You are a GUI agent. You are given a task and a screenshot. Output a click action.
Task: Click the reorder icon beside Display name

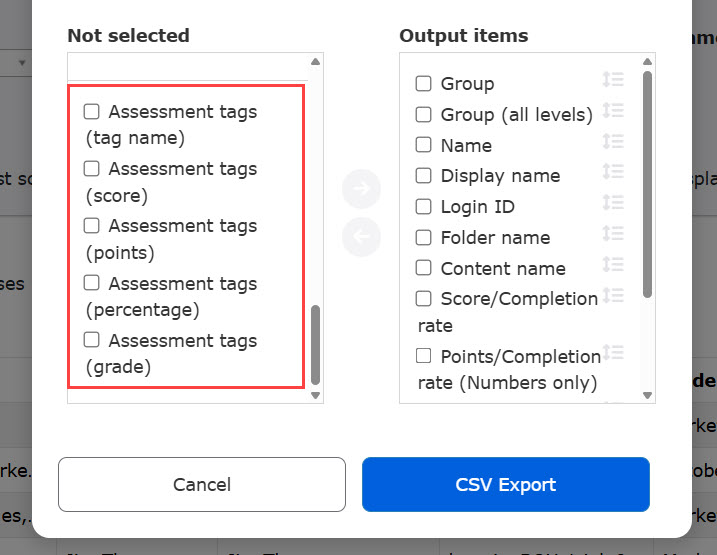613,173
